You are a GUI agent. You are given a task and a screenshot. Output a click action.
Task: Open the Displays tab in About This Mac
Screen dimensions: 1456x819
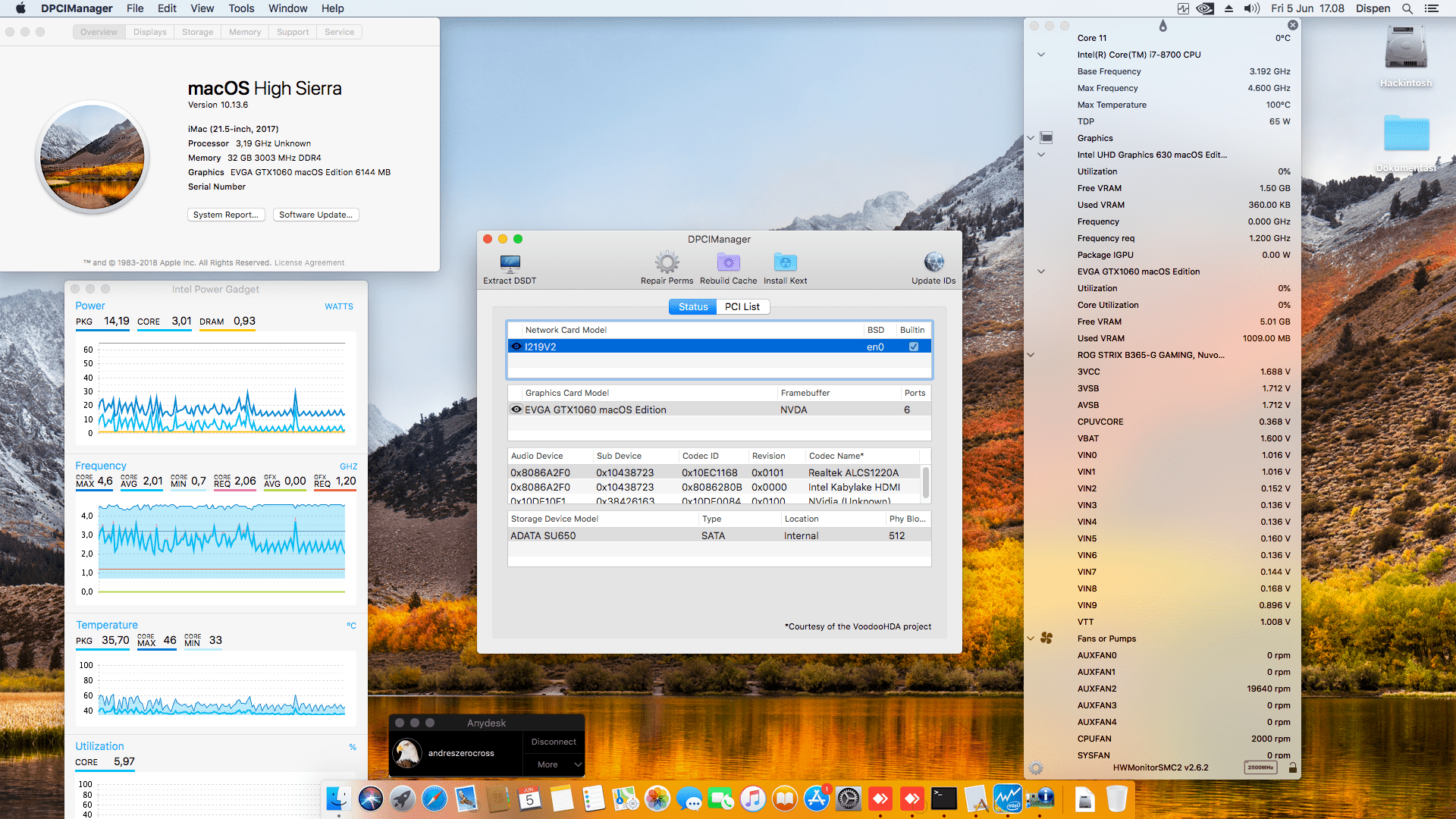tap(149, 32)
